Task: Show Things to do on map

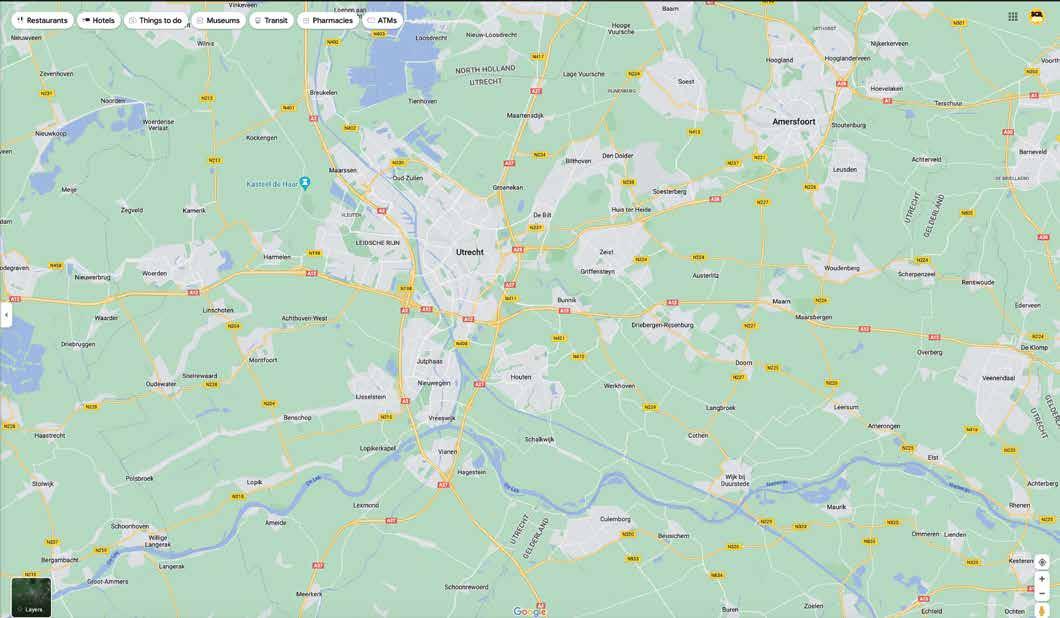Action: (155, 20)
